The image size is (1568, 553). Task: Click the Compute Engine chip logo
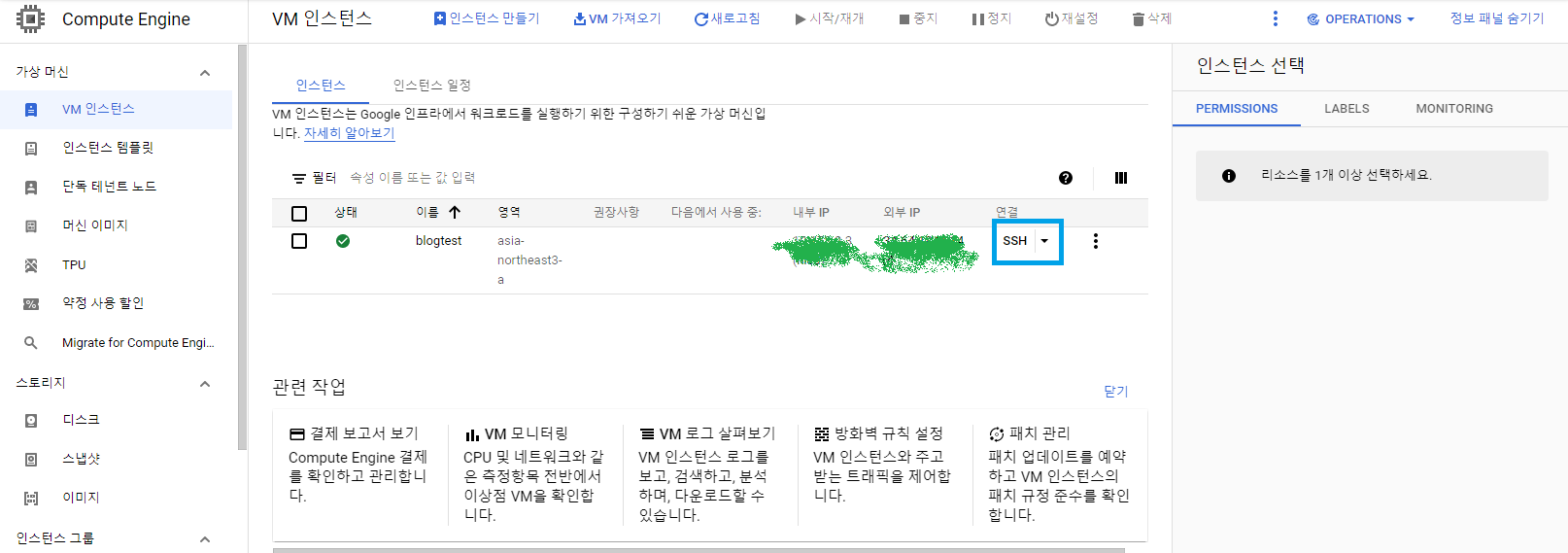31,19
